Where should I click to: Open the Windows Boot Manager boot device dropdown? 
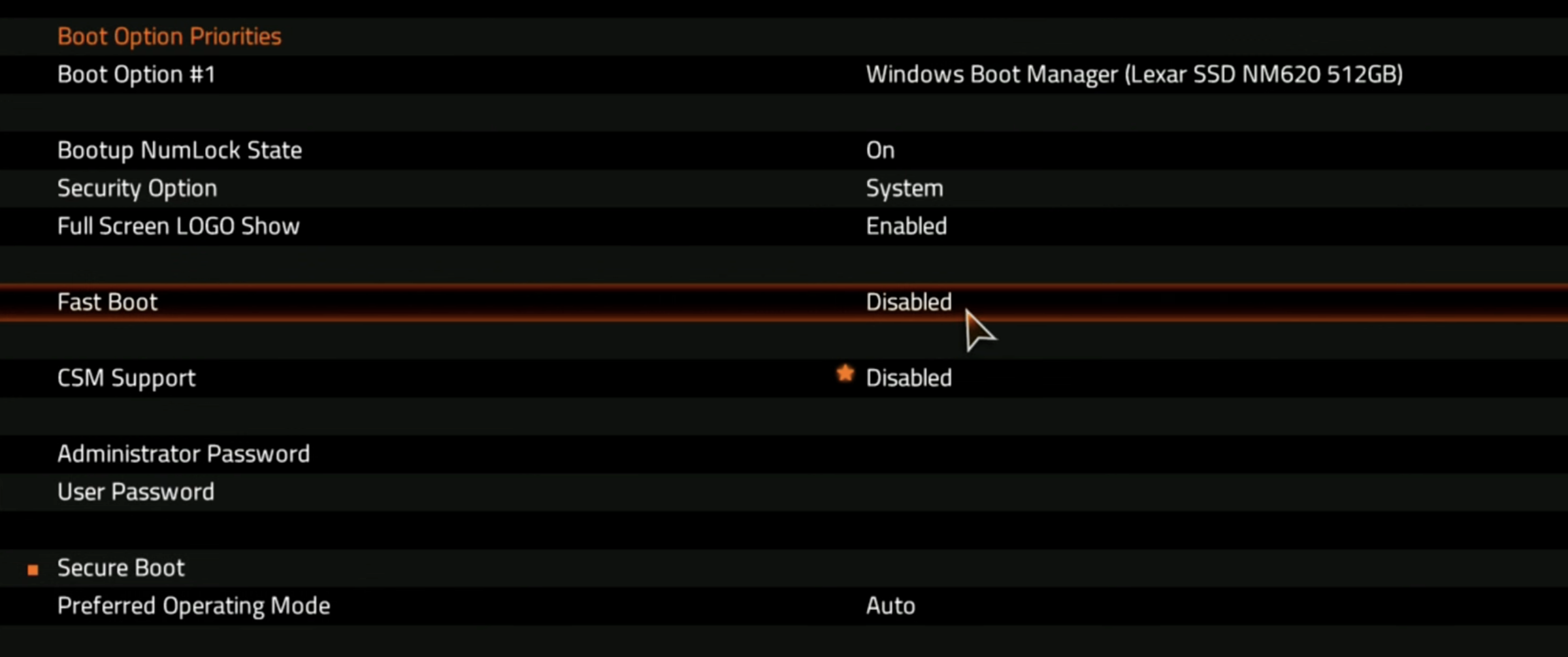(x=1134, y=74)
